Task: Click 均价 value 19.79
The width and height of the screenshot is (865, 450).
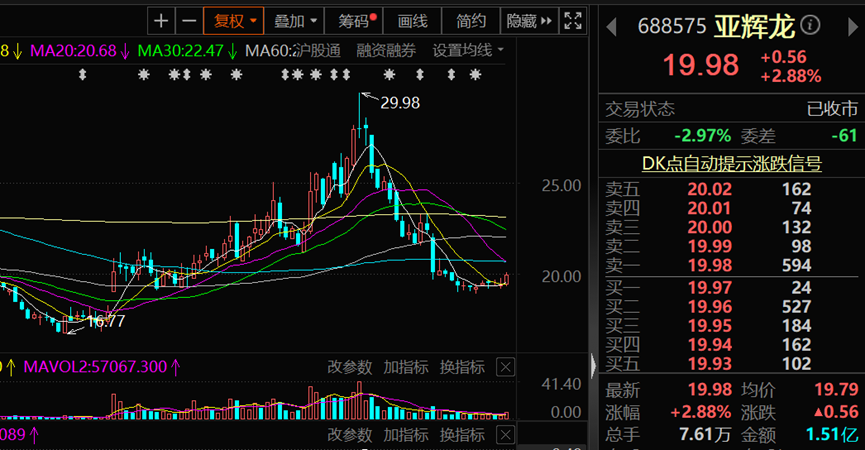Action: [x=836, y=389]
